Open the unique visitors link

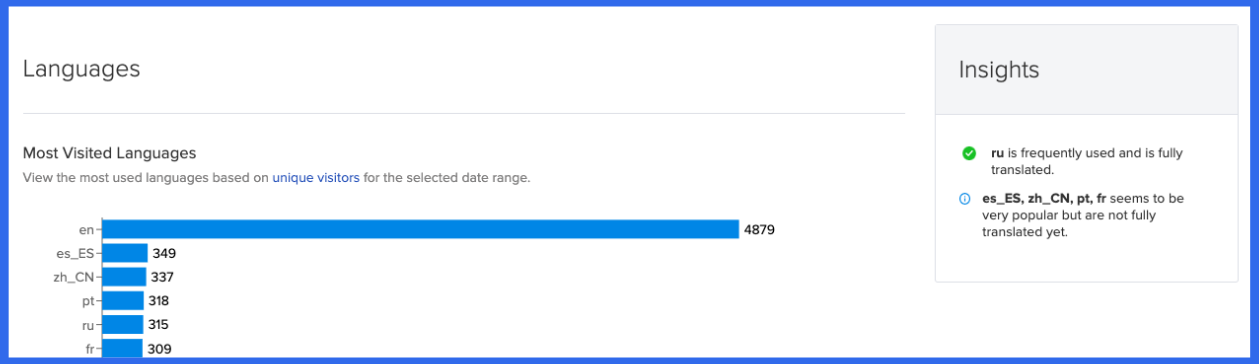[316, 178]
